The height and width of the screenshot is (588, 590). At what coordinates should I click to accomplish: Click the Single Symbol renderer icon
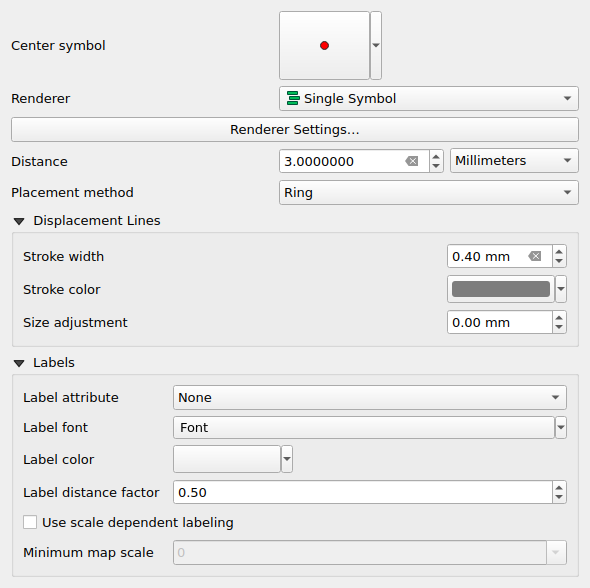tap(293, 98)
